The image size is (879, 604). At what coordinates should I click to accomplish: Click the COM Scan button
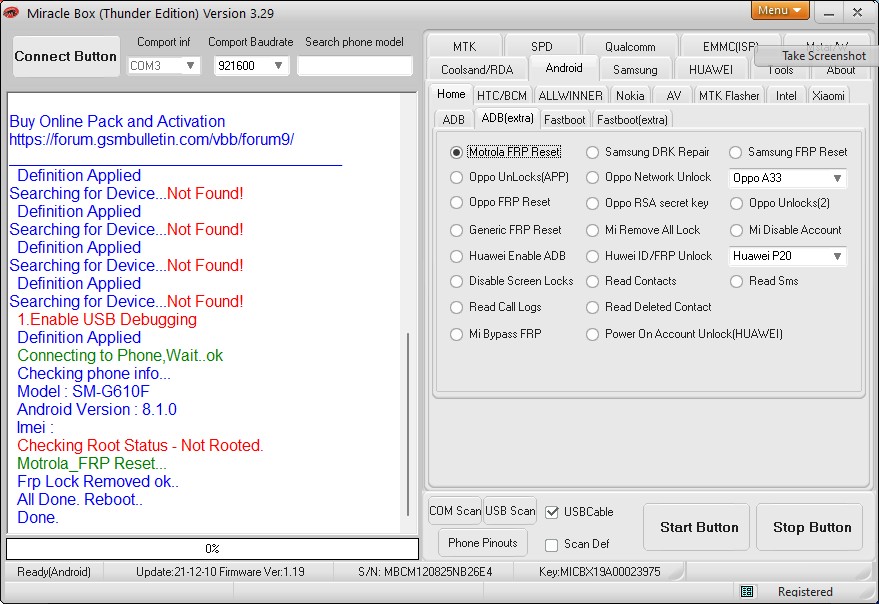point(455,511)
